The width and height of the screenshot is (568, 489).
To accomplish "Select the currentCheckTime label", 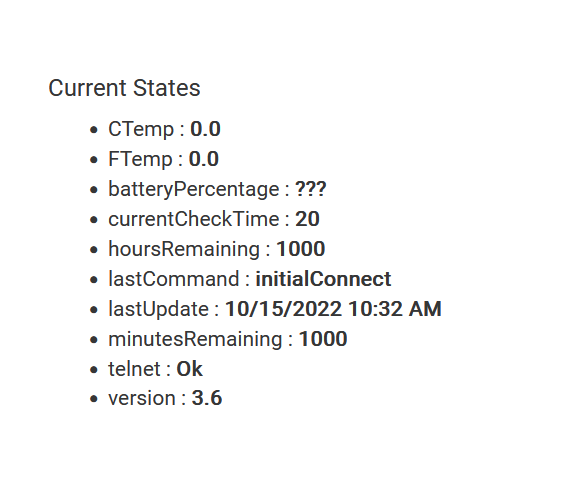I will [194, 219].
